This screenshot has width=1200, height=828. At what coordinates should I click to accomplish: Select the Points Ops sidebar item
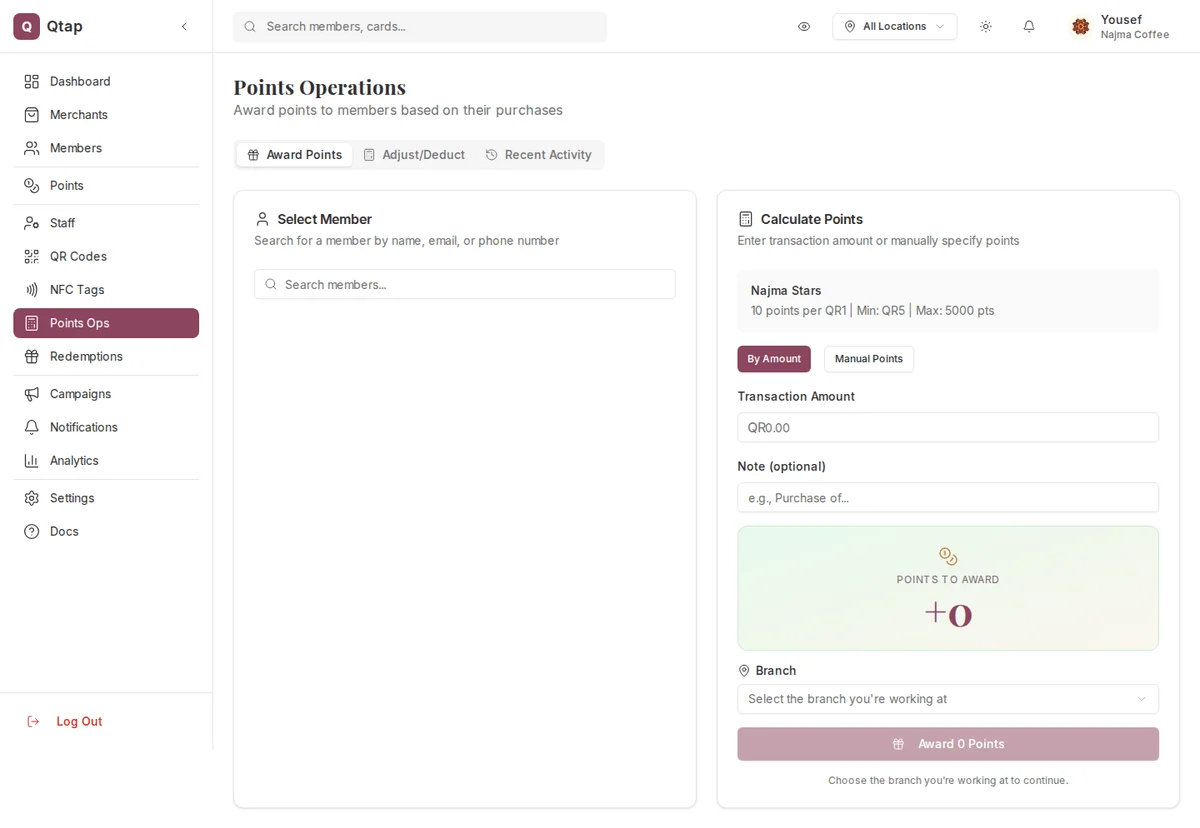(x=106, y=323)
